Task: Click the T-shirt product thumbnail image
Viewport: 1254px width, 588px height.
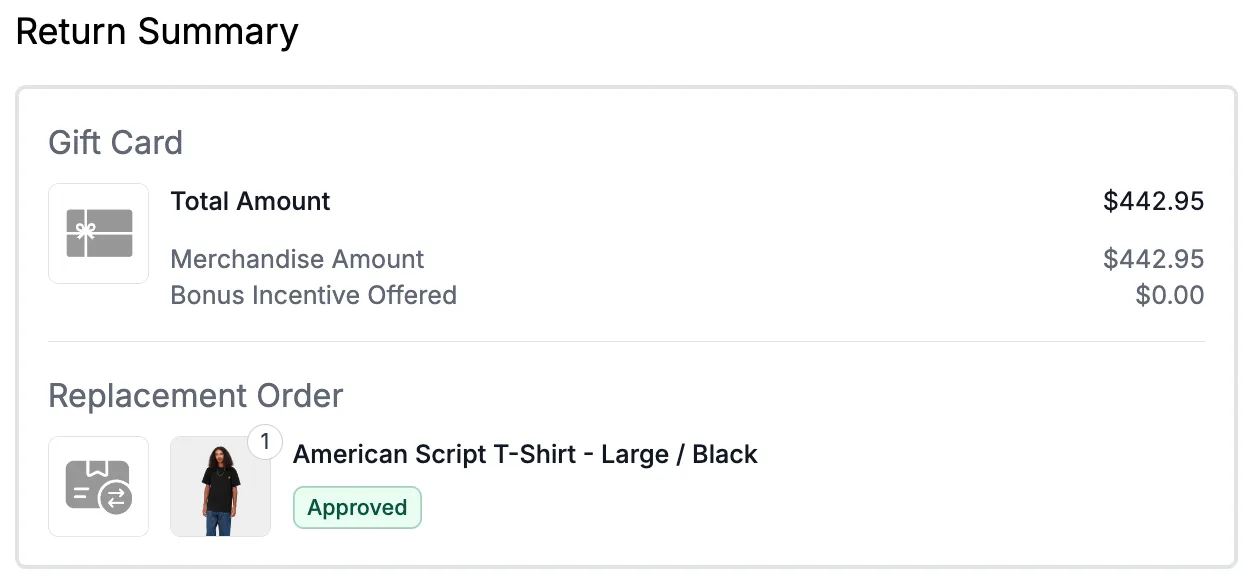Action: pos(220,486)
